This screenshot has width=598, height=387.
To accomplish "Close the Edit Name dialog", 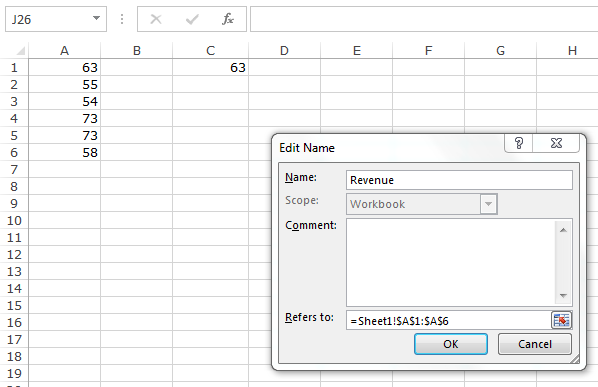I will (556, 143).
